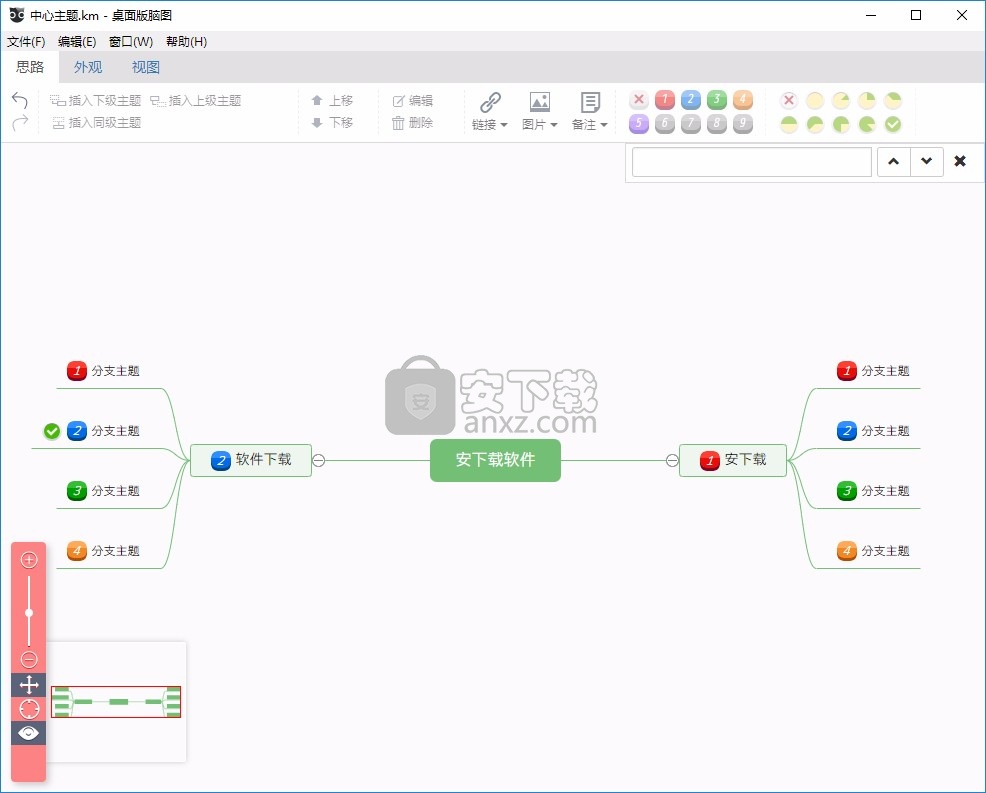Set priority 2 blue toolbar icon
This screenshot has height=793, width=986.
690,99
